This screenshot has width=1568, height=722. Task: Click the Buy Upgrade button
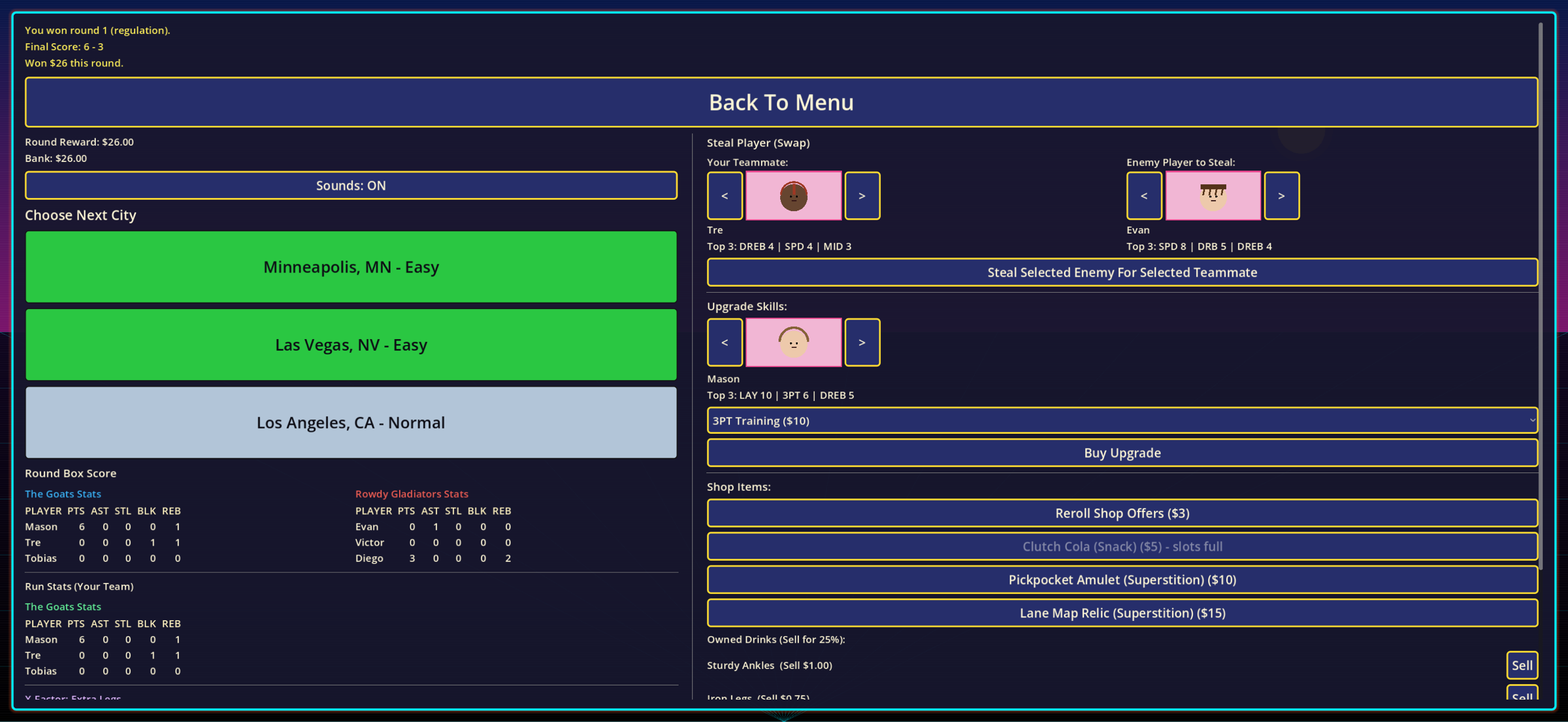[x=1122, y=453]
